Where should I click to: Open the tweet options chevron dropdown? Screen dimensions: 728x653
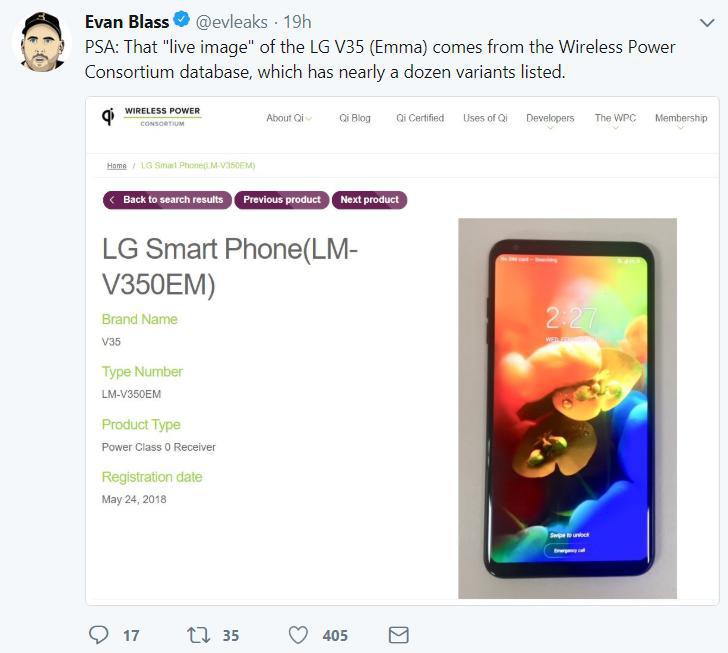coord(707,22)
